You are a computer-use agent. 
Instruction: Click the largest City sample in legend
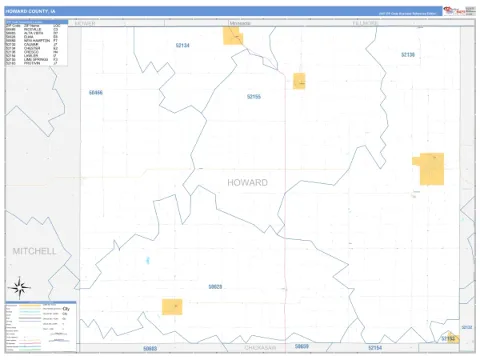(x=66, y=309)
